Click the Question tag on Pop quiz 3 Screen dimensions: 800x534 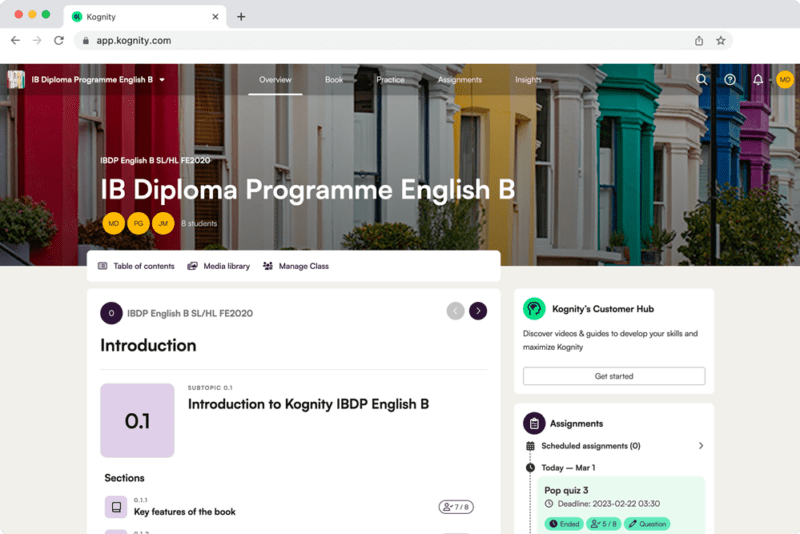pyautogui.click(x=647, y=524)
